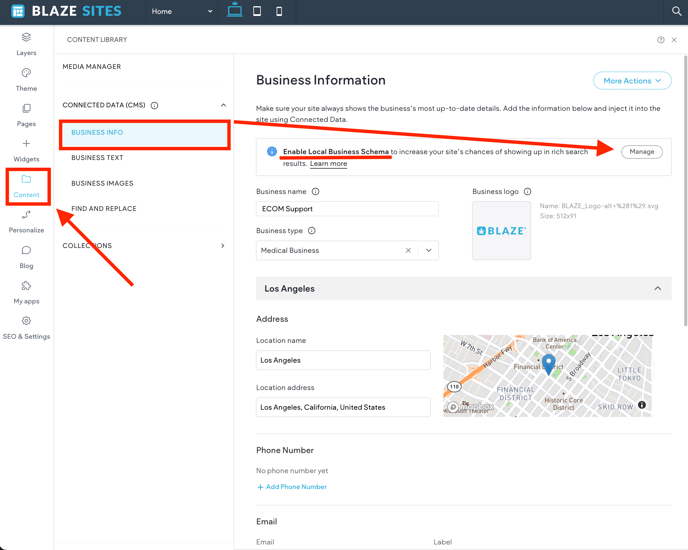Open the My apps panel

[26, 287]
